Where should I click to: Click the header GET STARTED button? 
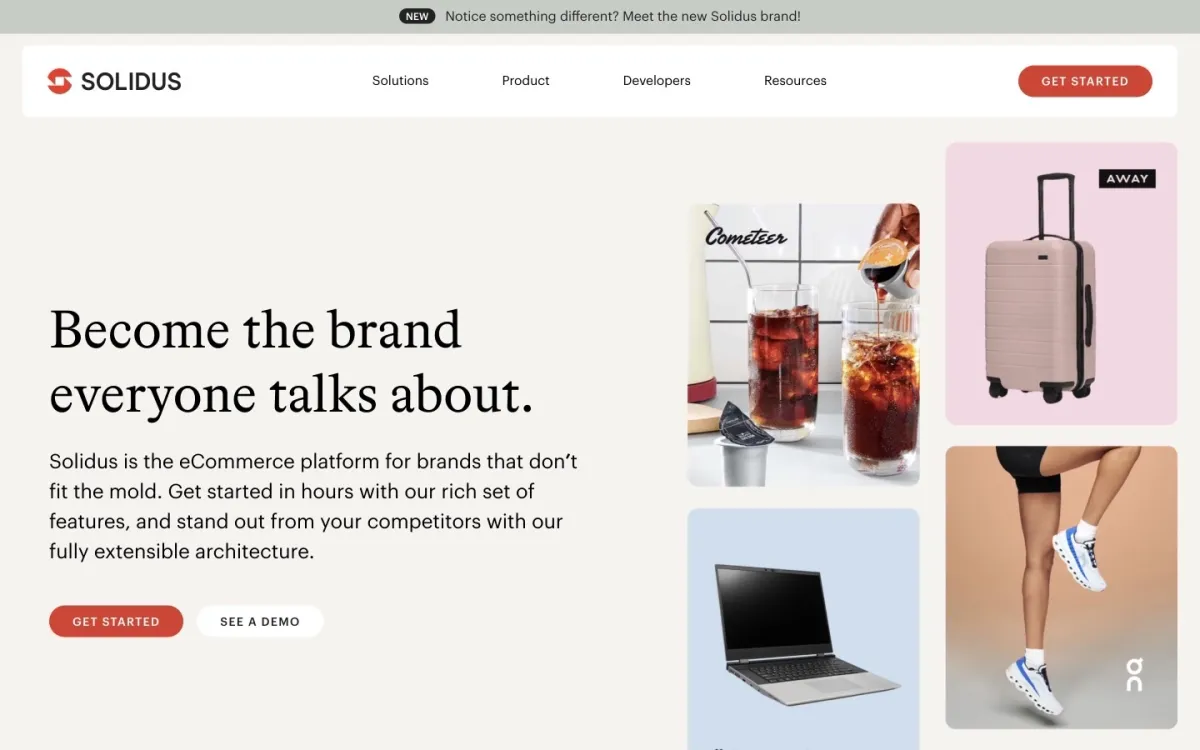(x=1085, y=81)
